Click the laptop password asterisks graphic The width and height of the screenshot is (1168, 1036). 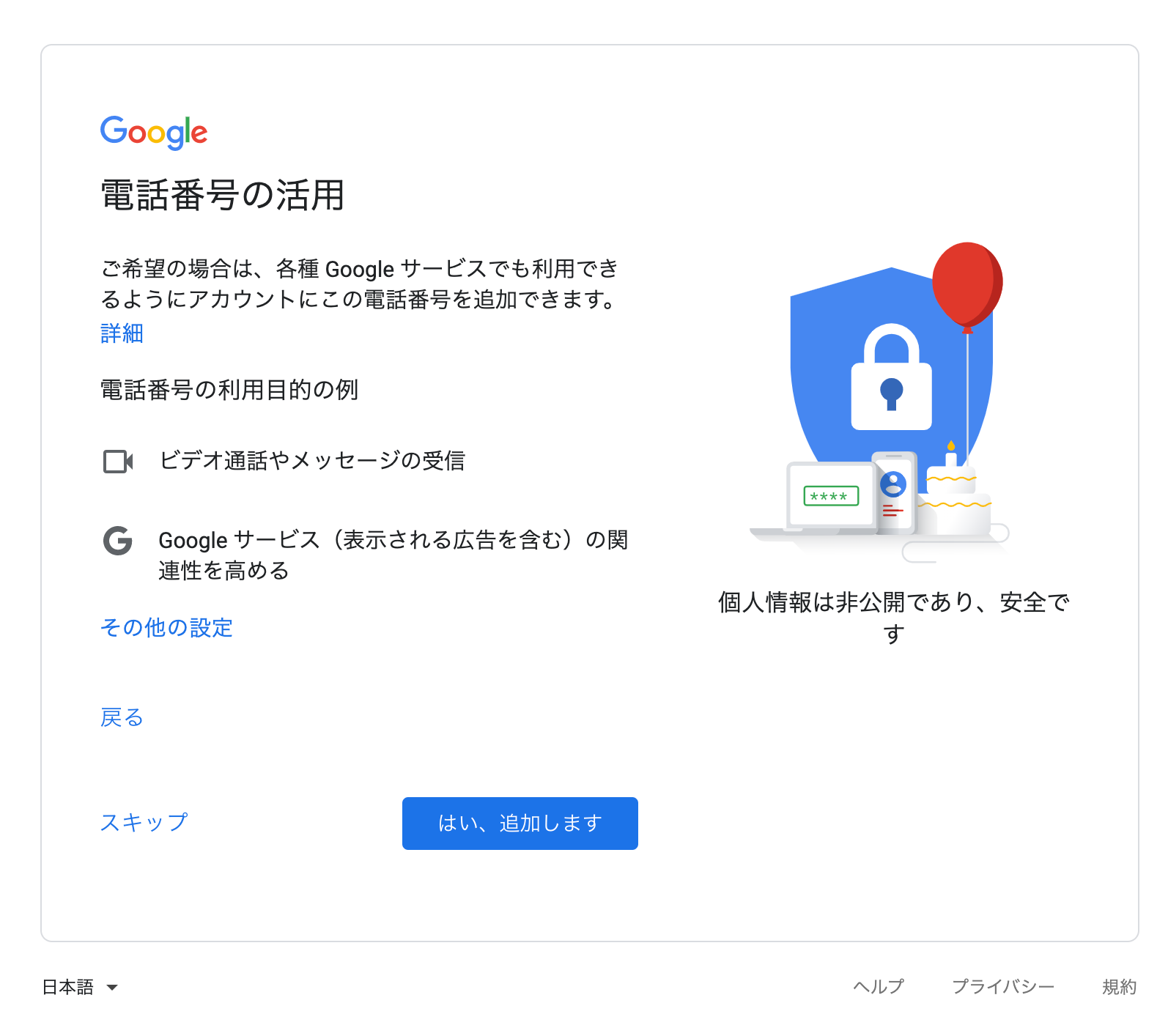[831, 496]
